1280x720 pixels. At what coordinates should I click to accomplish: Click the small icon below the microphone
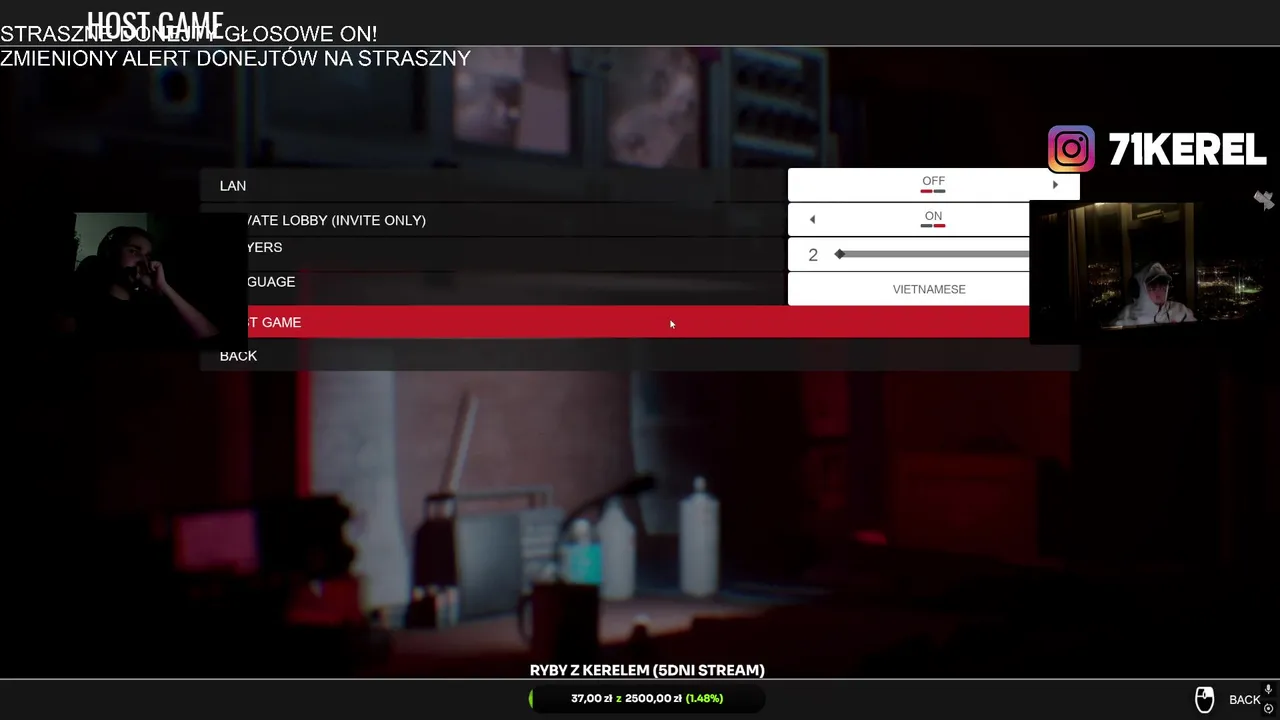[1268, 709]
